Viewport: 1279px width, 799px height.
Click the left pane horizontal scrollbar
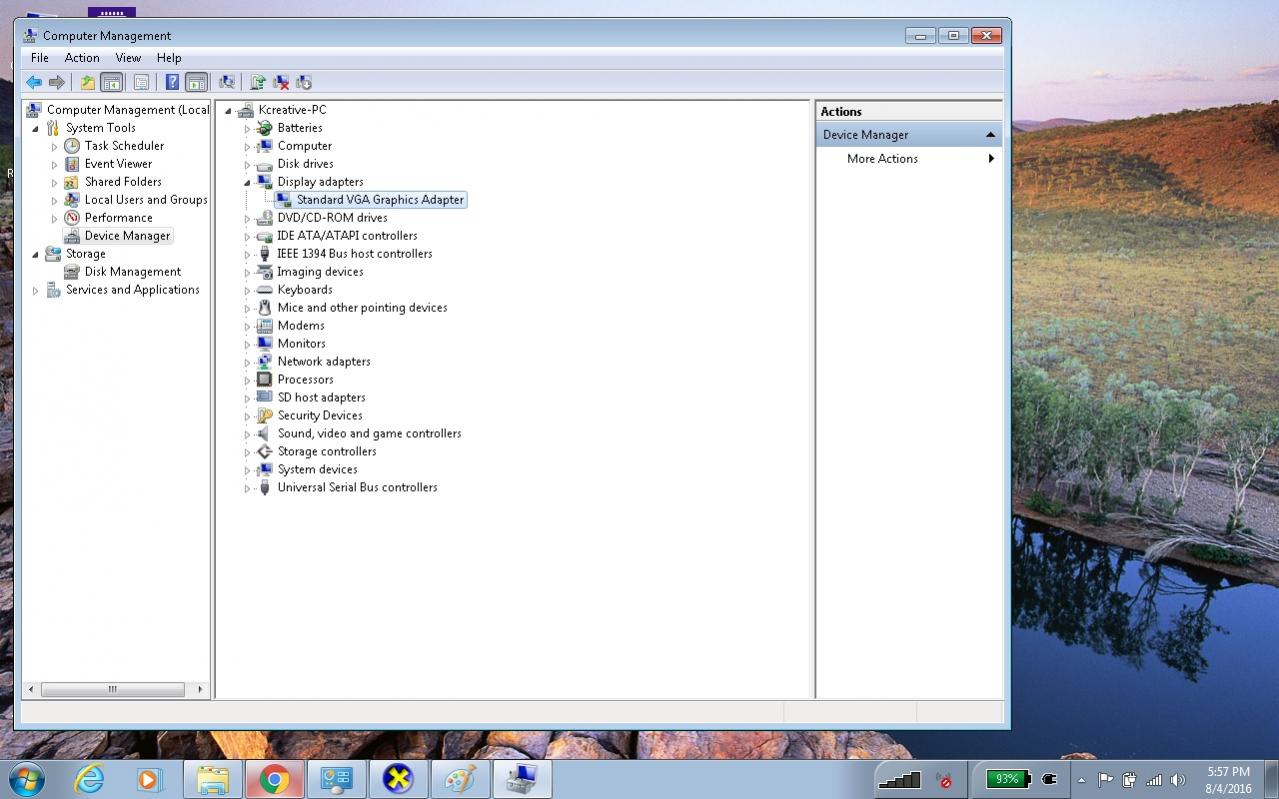point(112,689)
